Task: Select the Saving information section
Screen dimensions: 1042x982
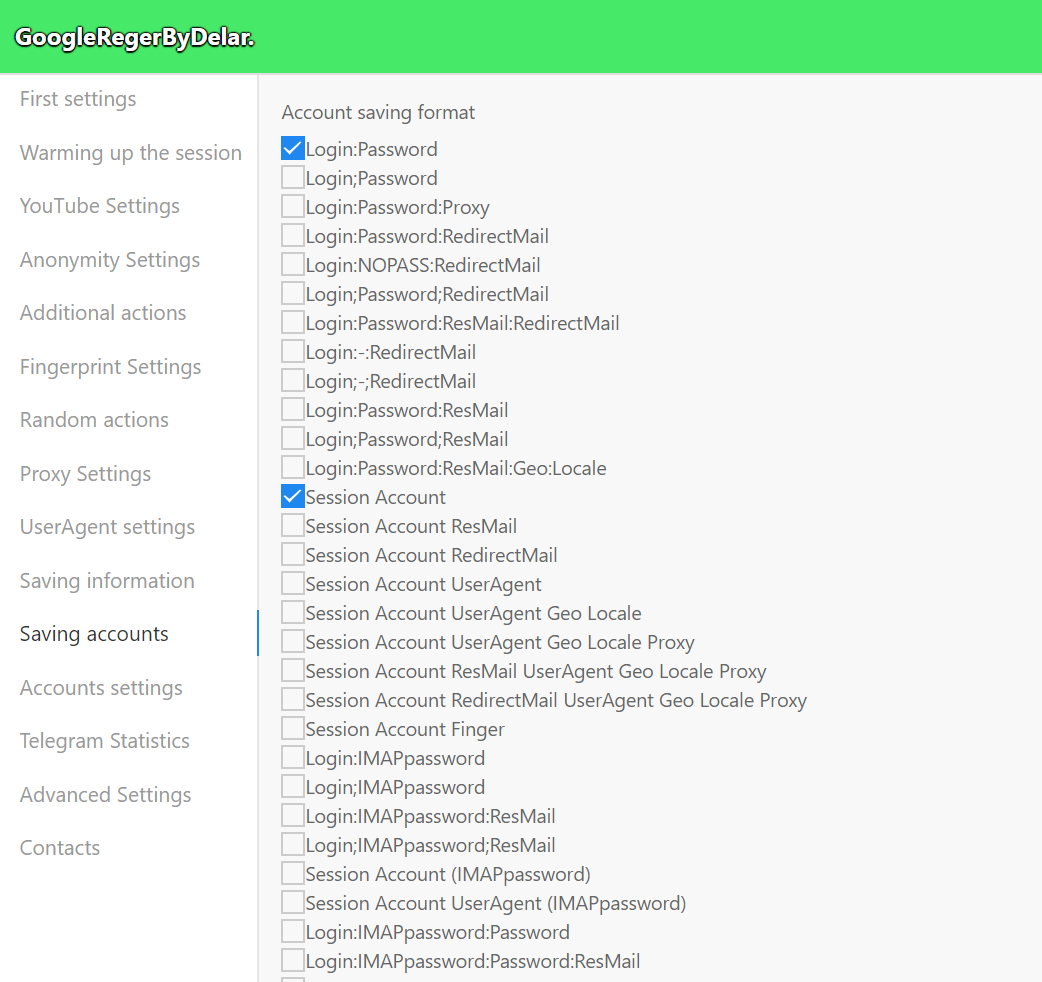Action: 107,581
